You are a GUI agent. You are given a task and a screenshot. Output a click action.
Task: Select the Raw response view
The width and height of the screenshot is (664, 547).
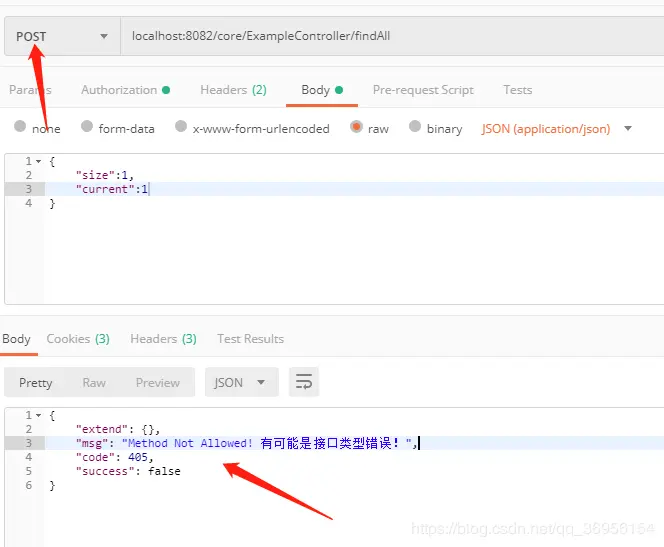[94, 383]
